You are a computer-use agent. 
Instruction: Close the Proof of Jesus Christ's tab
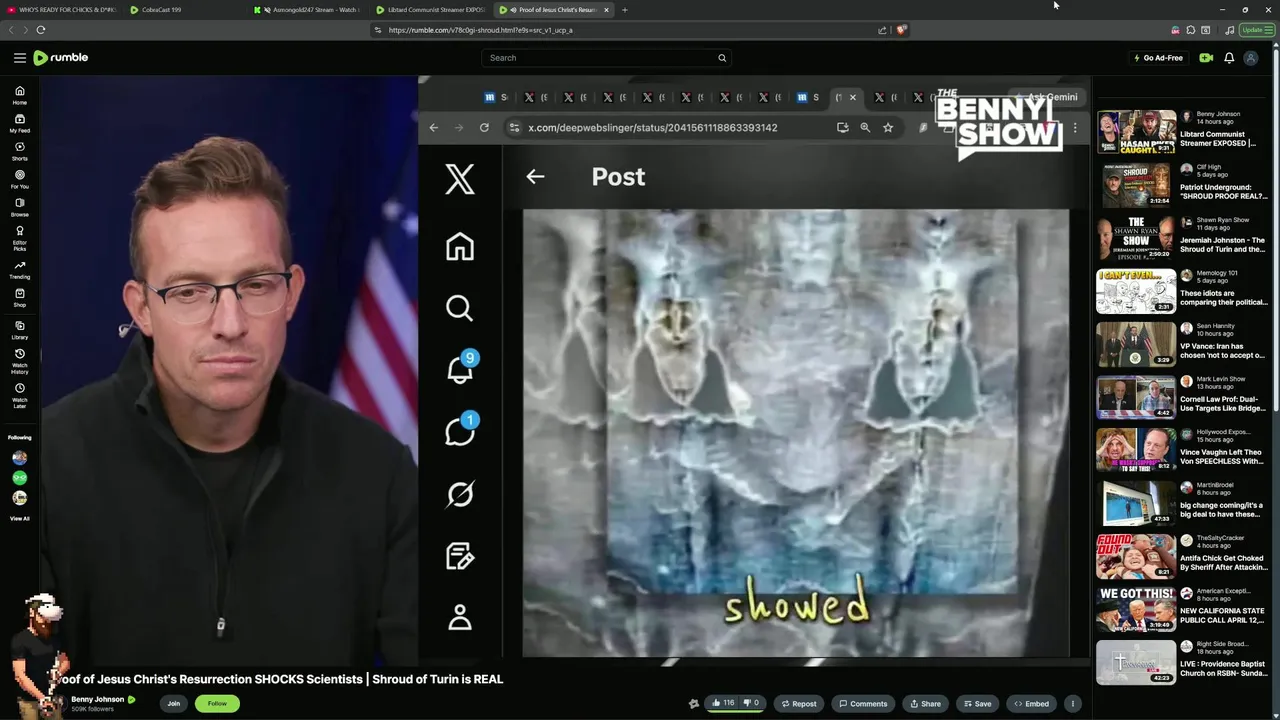point(606,10)
